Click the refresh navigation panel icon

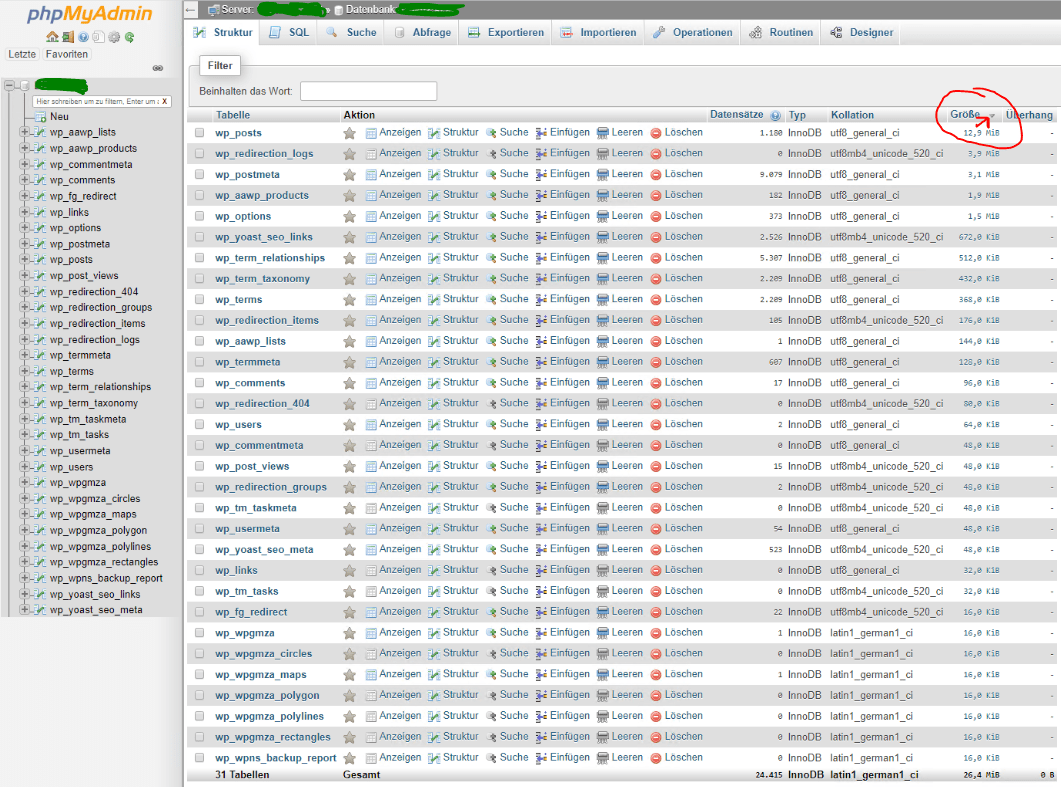pyautogui.click(x=128, y=37)
